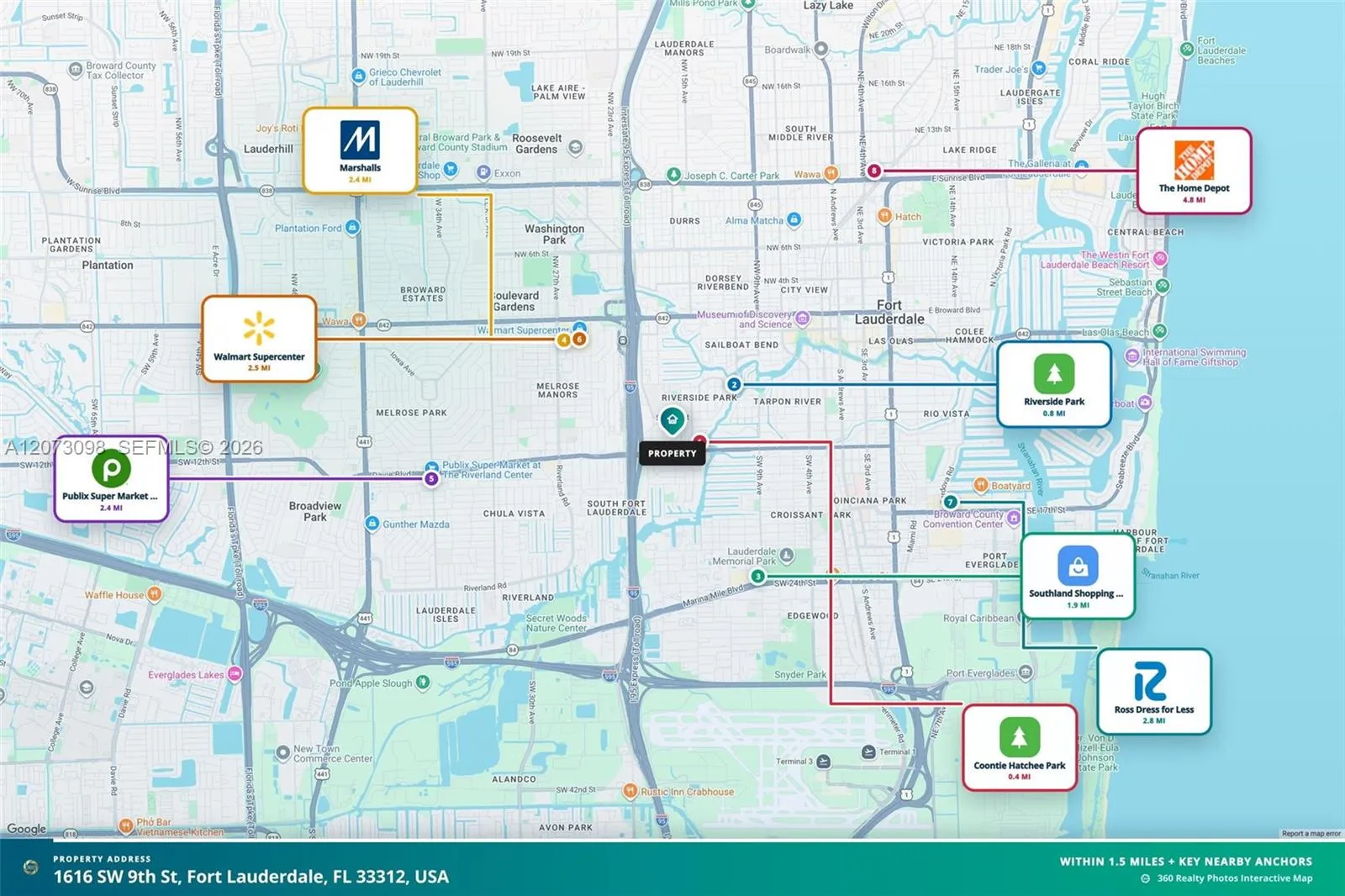Click the Ross Dress for Less card
The height and width of the screenshot is (896, 1345).
[x=1154, y=692]
